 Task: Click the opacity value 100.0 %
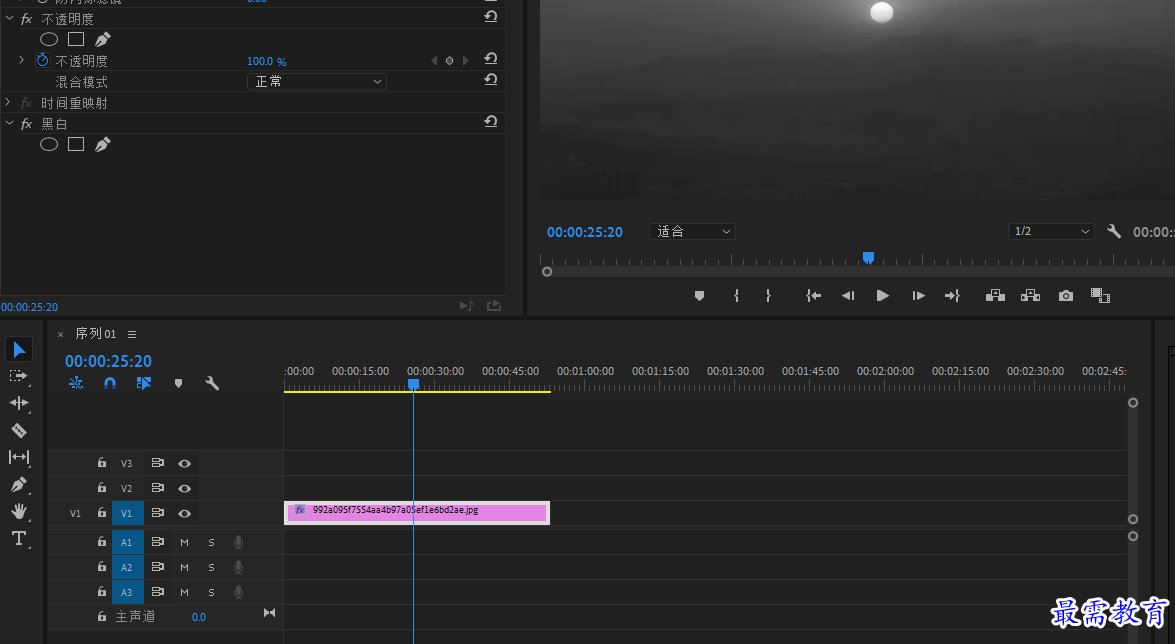click(267, 61)
